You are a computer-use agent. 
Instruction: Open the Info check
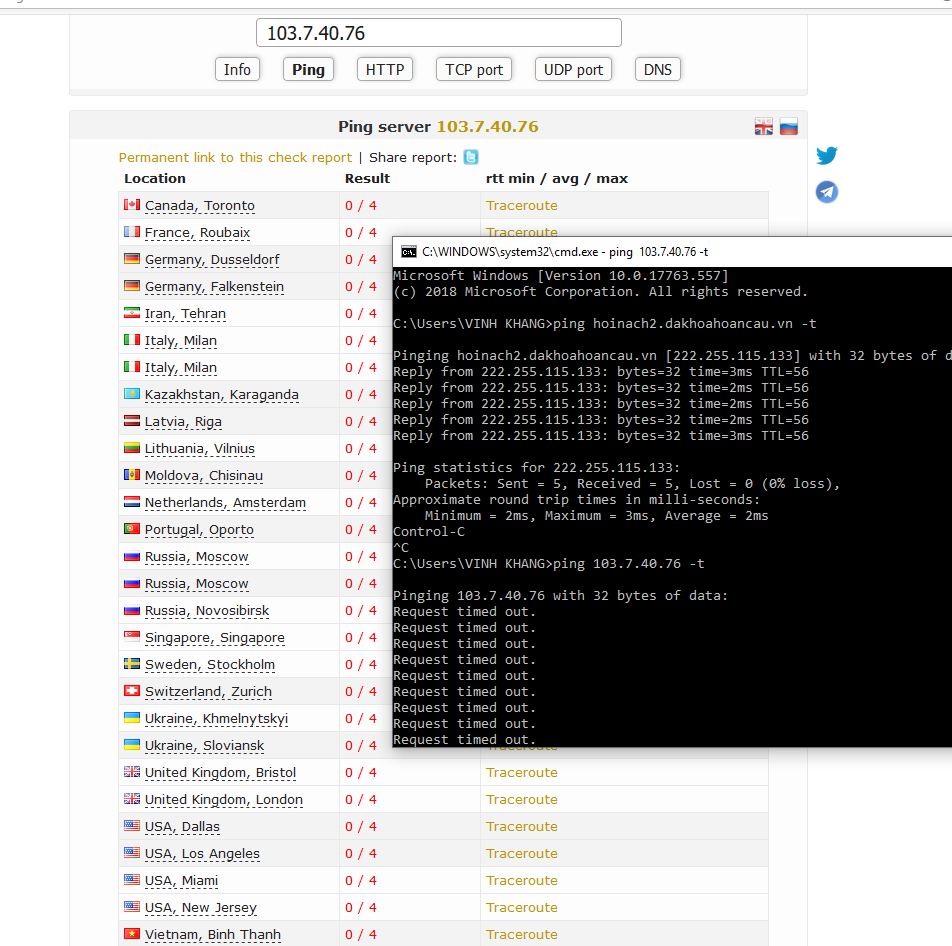point(237,69)
